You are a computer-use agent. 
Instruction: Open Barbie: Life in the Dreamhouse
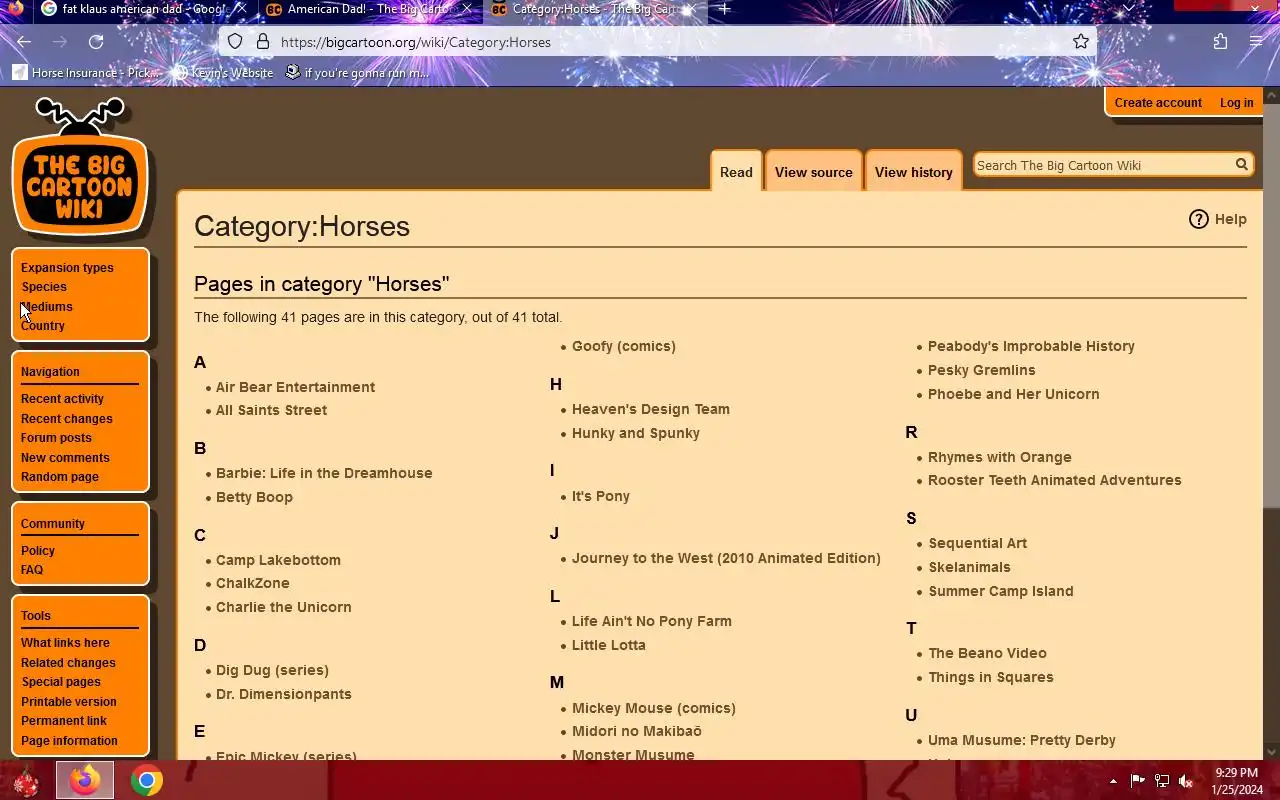[324, 473]
